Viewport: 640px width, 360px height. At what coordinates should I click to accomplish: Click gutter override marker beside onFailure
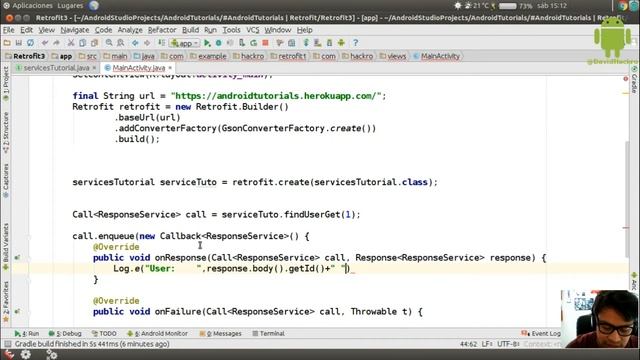pyautogui.click(x=17, y=311)
